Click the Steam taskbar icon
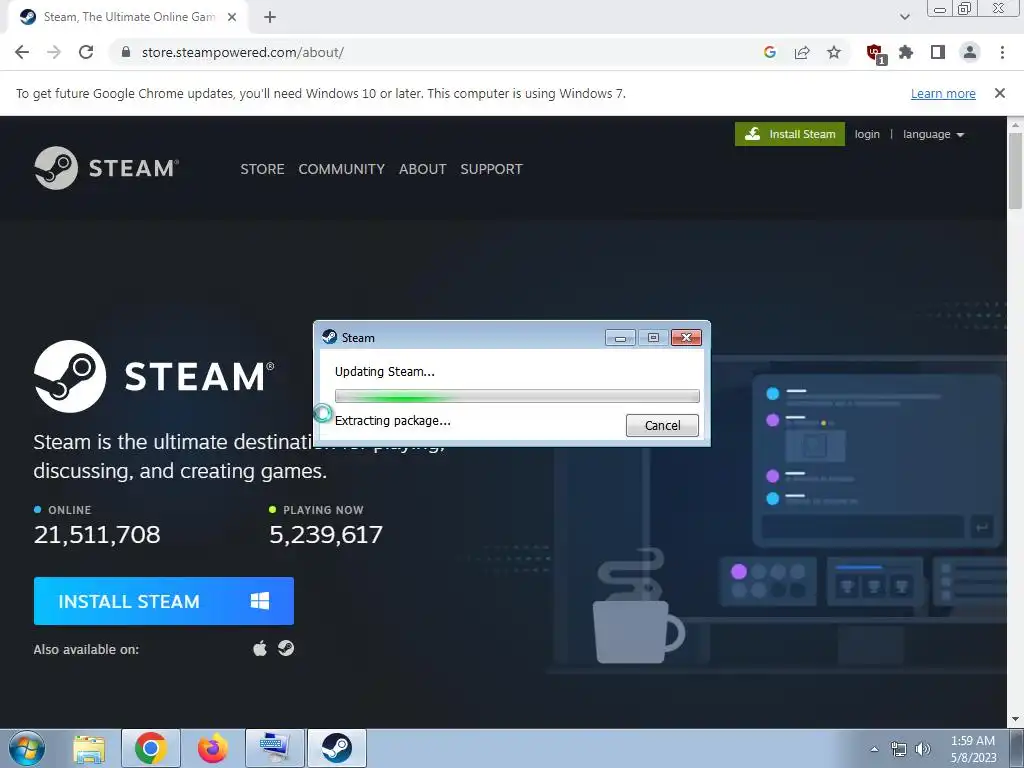 (337, 748)
